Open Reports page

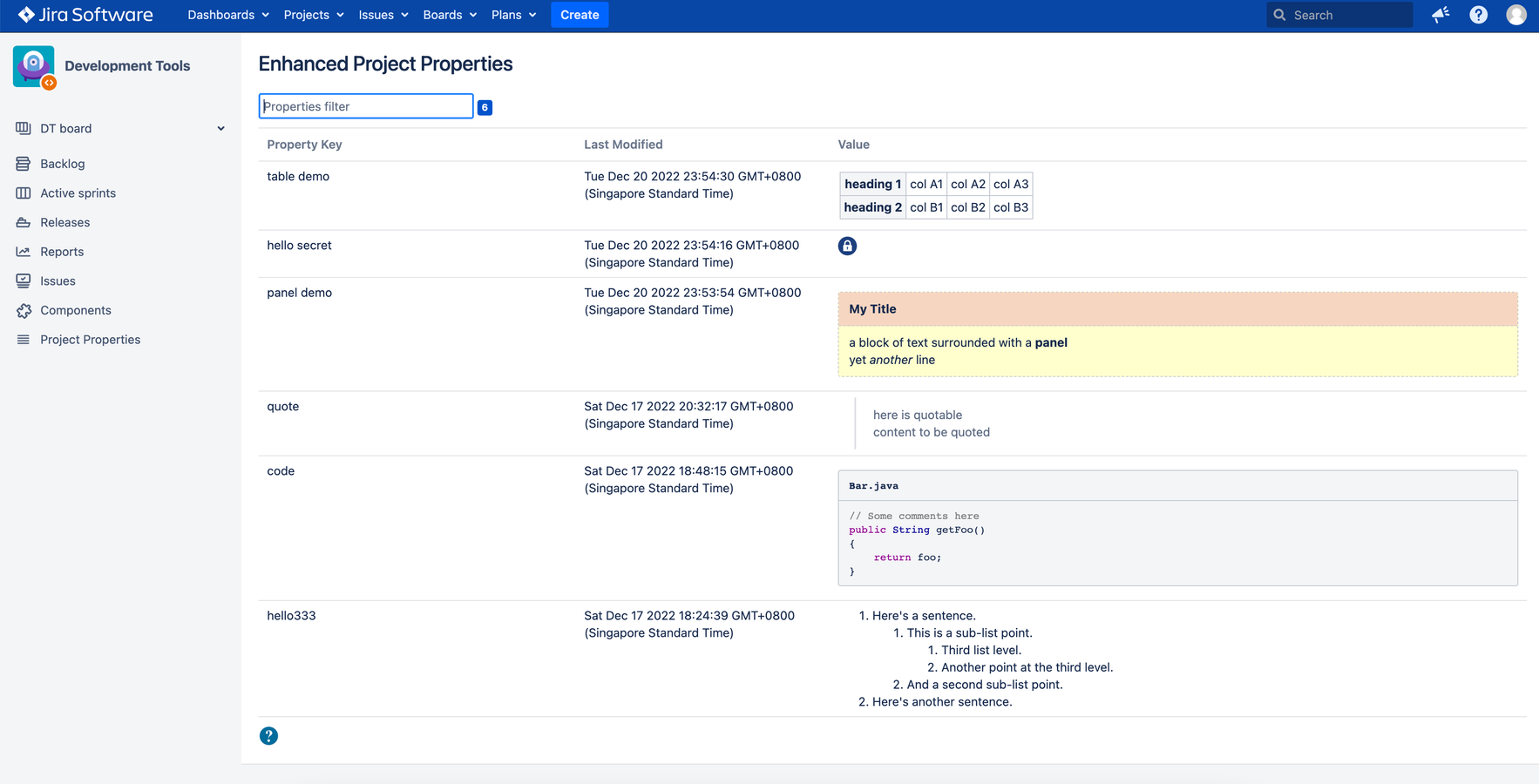[x=62, y=252]
